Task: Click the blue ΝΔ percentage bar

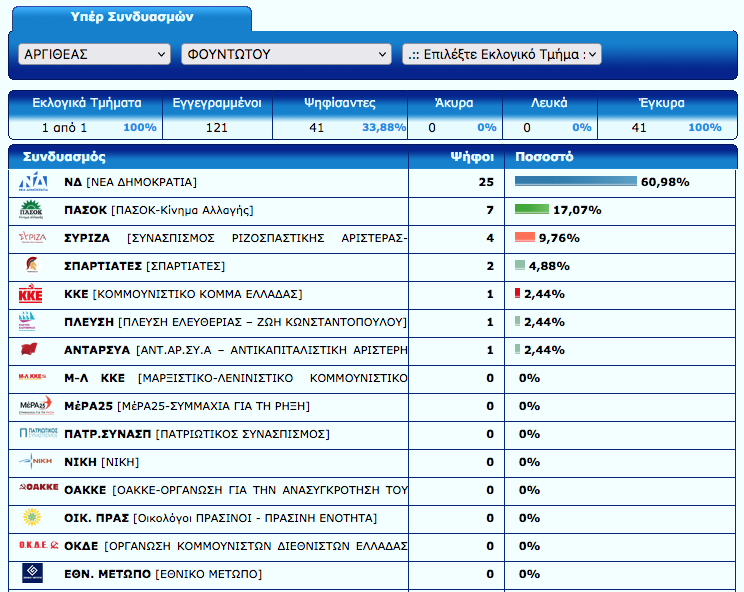Action: (575, 182)
